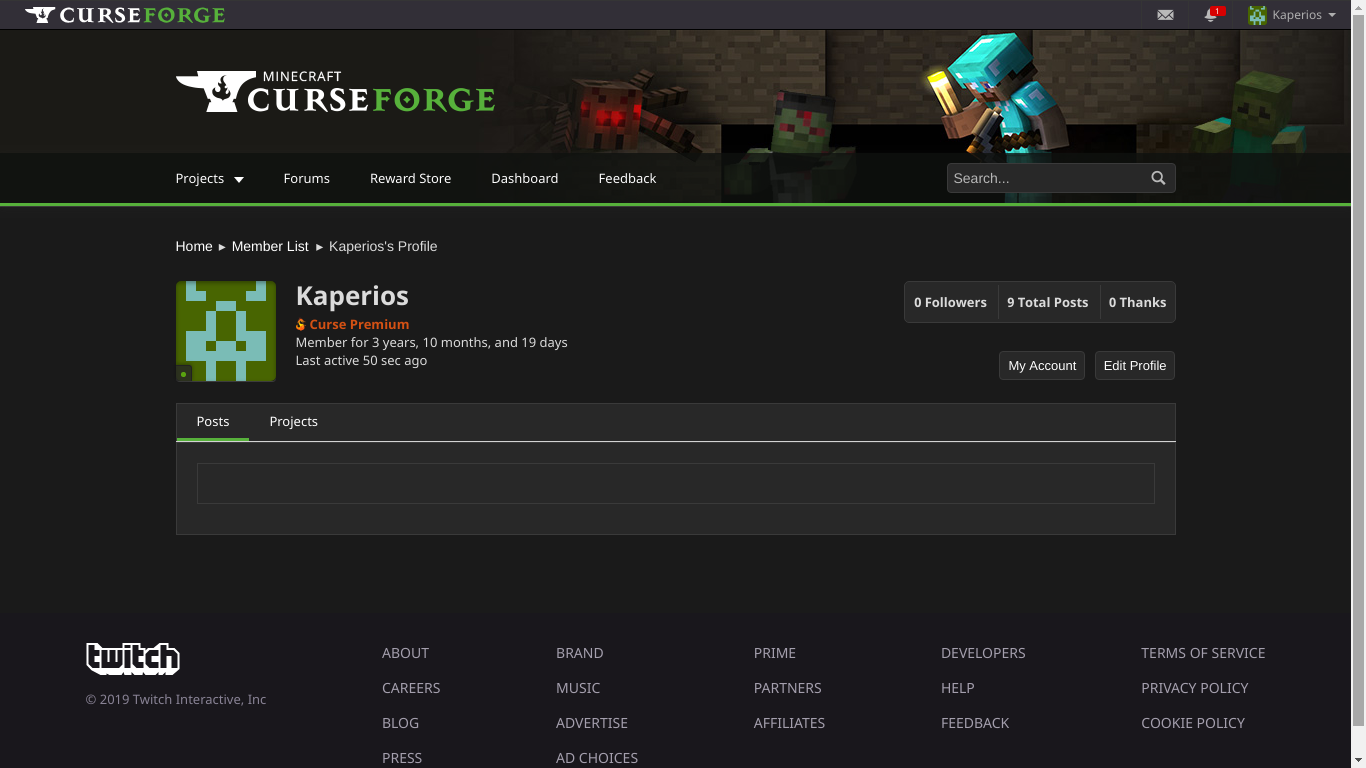Viewport: 1366px width, 768px height.
Task: Expand the Projects dropdown menu
Action: [x=210, y=178]
